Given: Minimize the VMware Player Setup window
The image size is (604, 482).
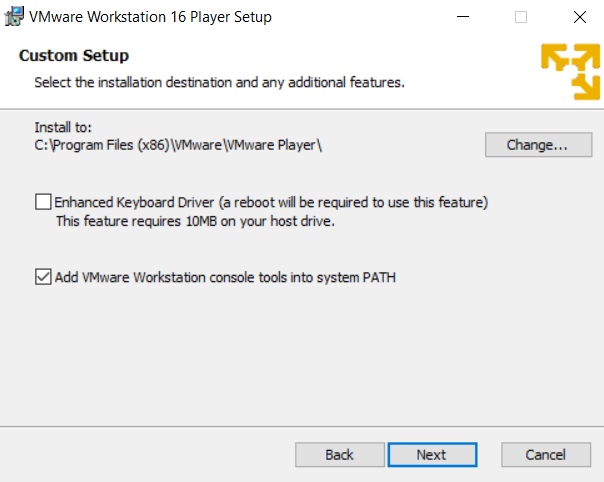Looking at the screenshot, I should tap(463, 17).
